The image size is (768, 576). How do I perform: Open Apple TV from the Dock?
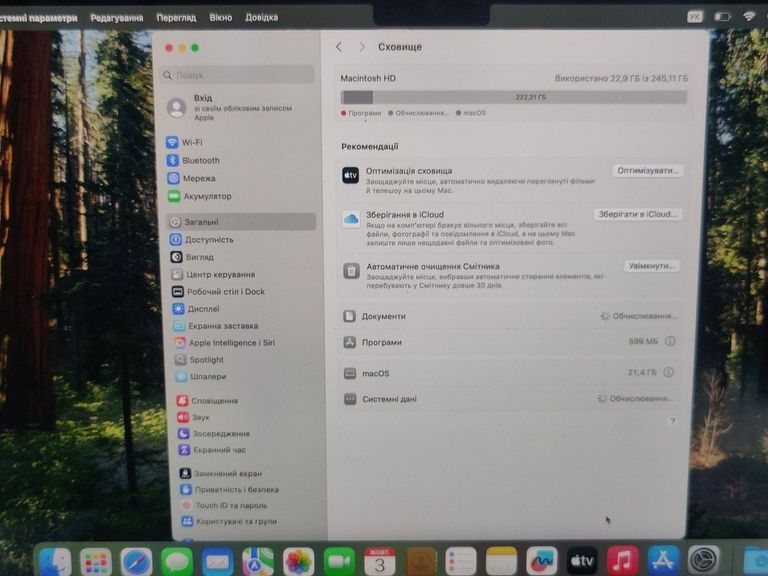pos(582,562)
